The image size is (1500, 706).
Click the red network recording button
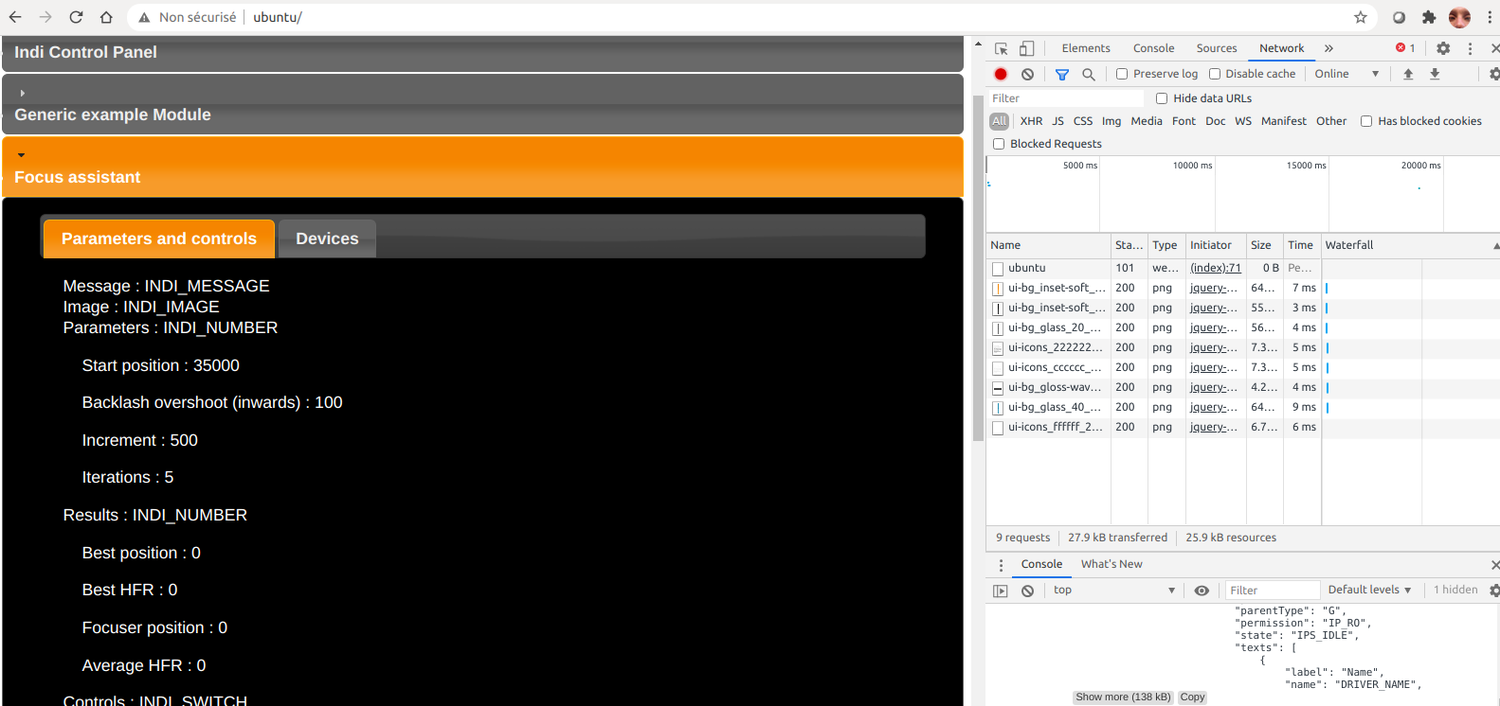pyautogui.click(x=1000, y=74)
